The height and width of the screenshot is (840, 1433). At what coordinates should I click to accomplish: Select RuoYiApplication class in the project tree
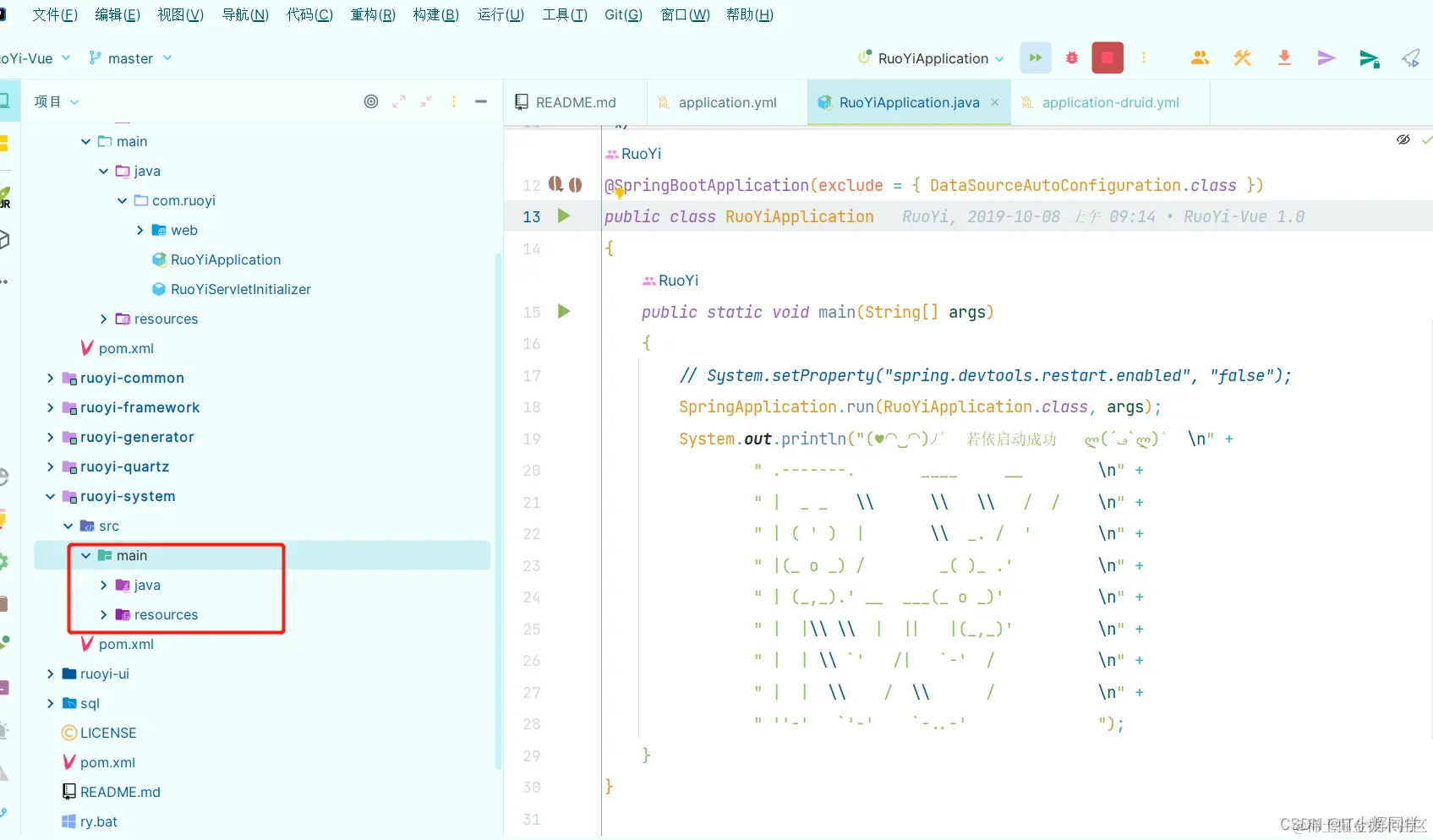(226, 259)
